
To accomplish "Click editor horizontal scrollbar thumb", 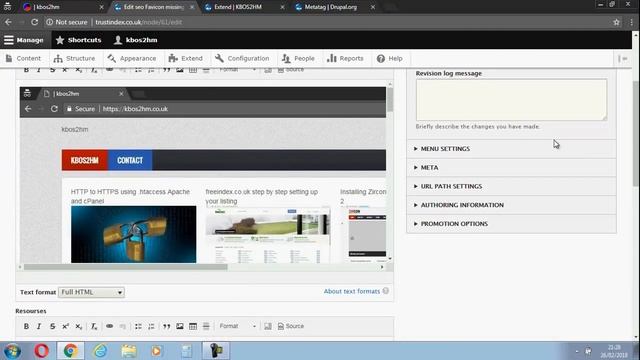I will tap(125, 267).
